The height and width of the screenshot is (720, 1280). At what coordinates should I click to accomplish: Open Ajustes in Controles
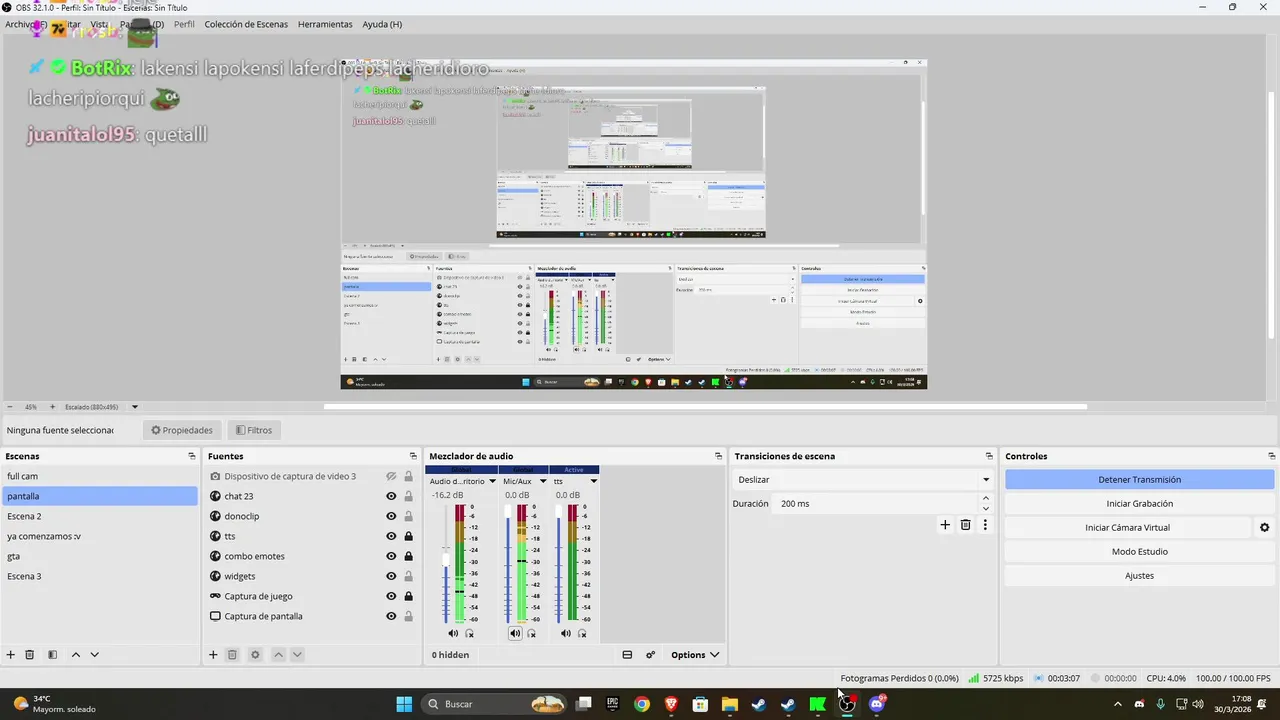tap(1139, 575)
